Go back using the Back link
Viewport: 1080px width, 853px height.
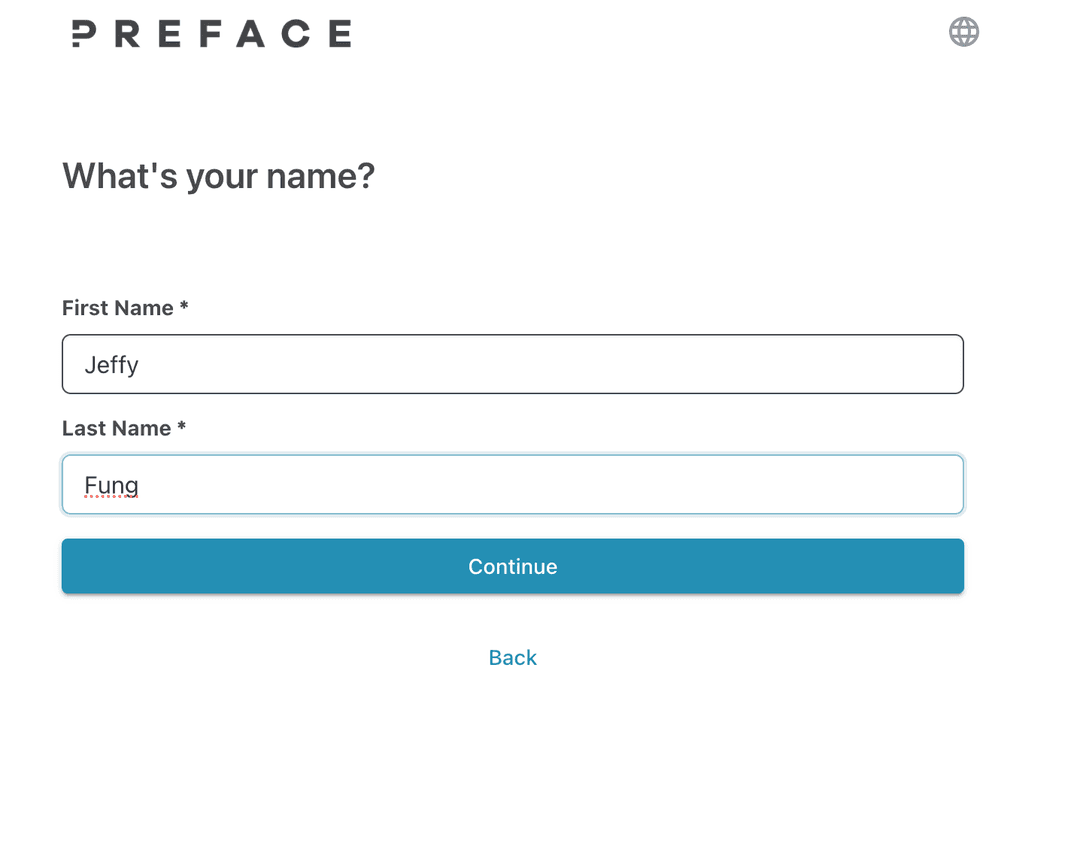[512, 657]
